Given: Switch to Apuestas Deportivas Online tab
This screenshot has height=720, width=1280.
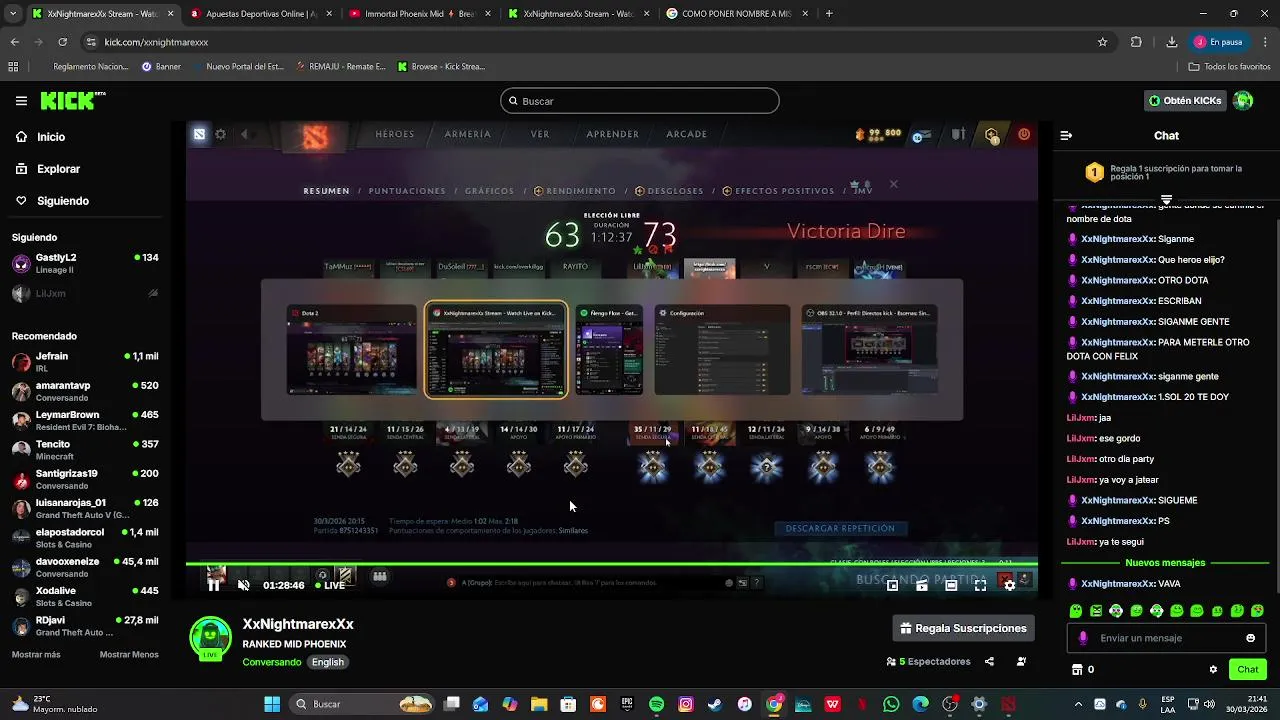Looking at the screenshot, I should [x=260, y=14].
